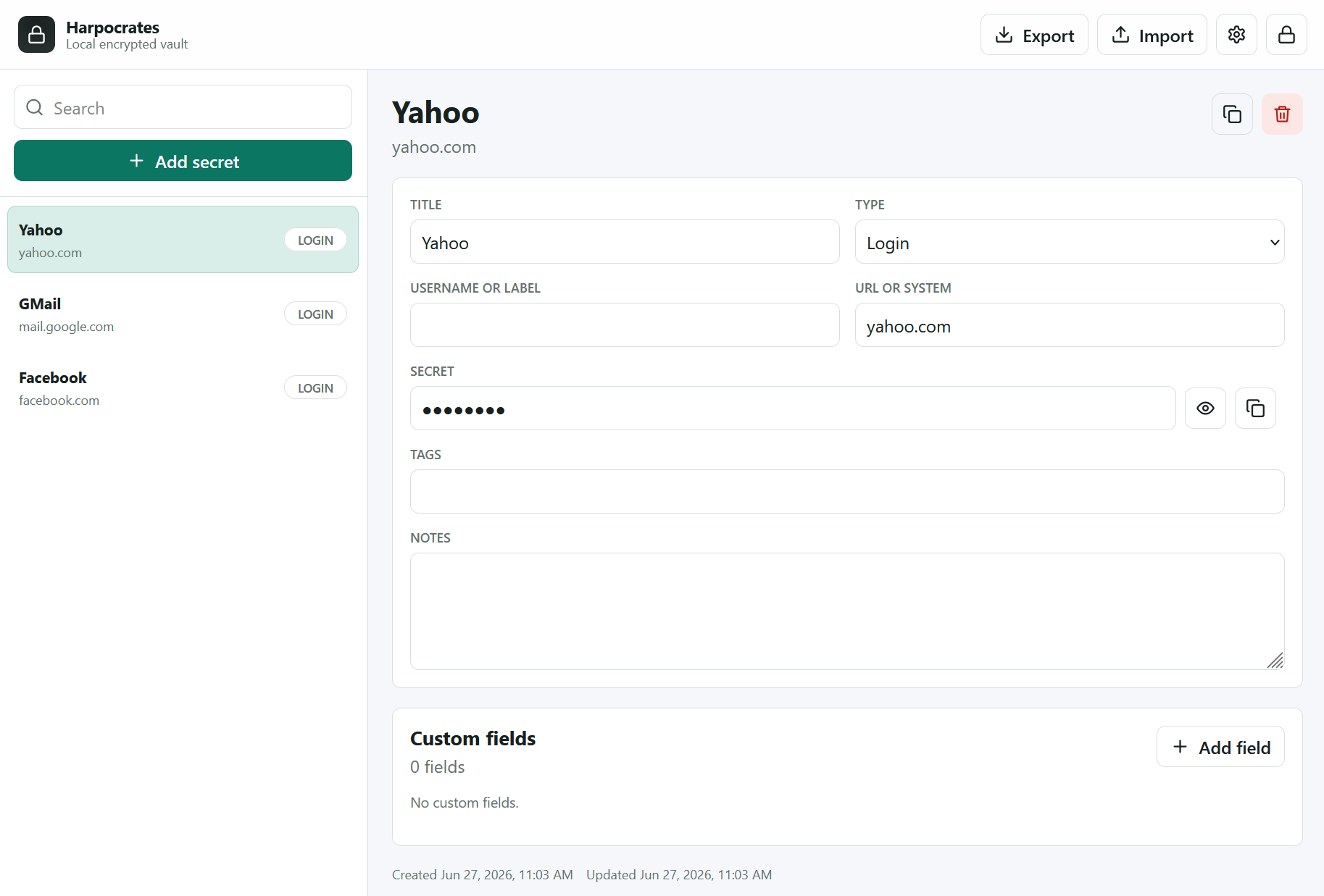Screen dimensions: 1324x896
Task: Click the LOGIN badge on GMail row
Action: click(x=315, y=314)
